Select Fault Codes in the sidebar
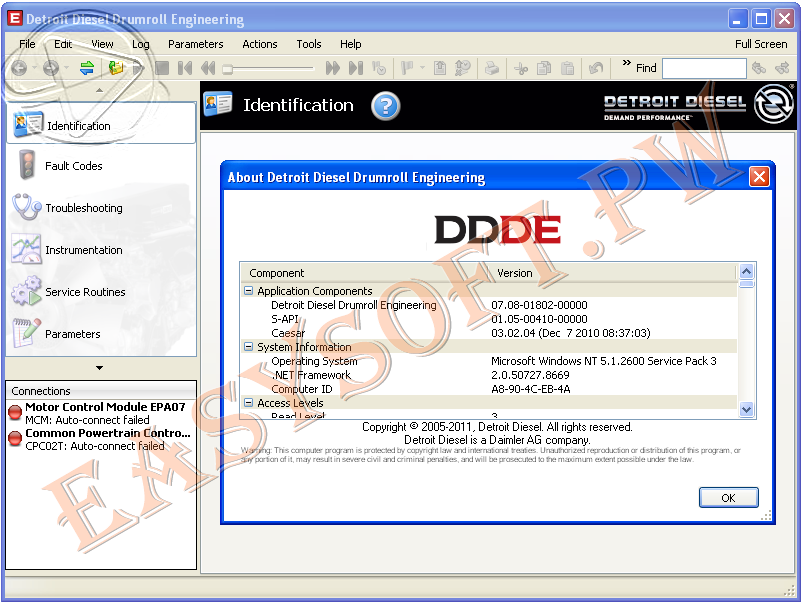This screenshot has height=603, width=801. [x=101, y=166]
